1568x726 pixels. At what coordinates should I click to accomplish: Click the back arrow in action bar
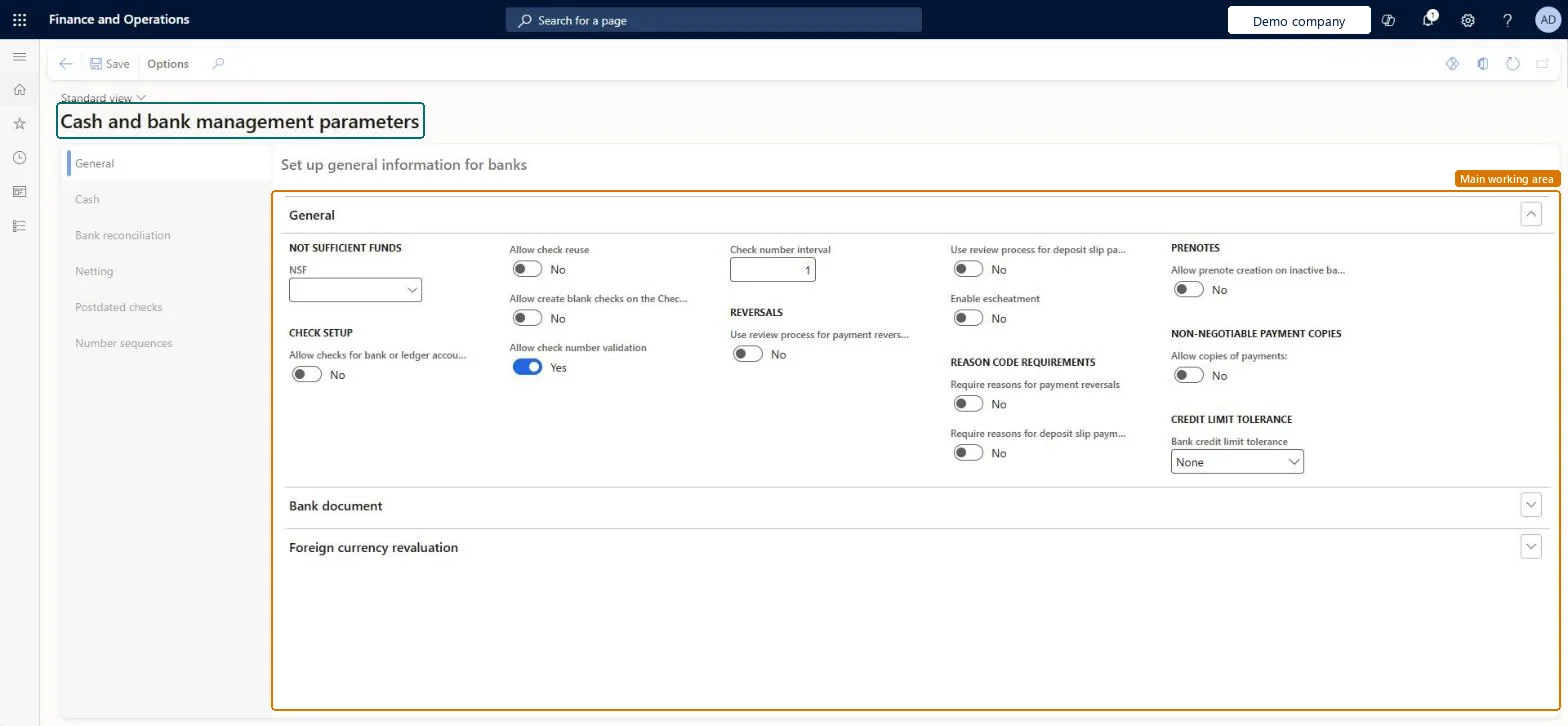click(x=66, y=64)
